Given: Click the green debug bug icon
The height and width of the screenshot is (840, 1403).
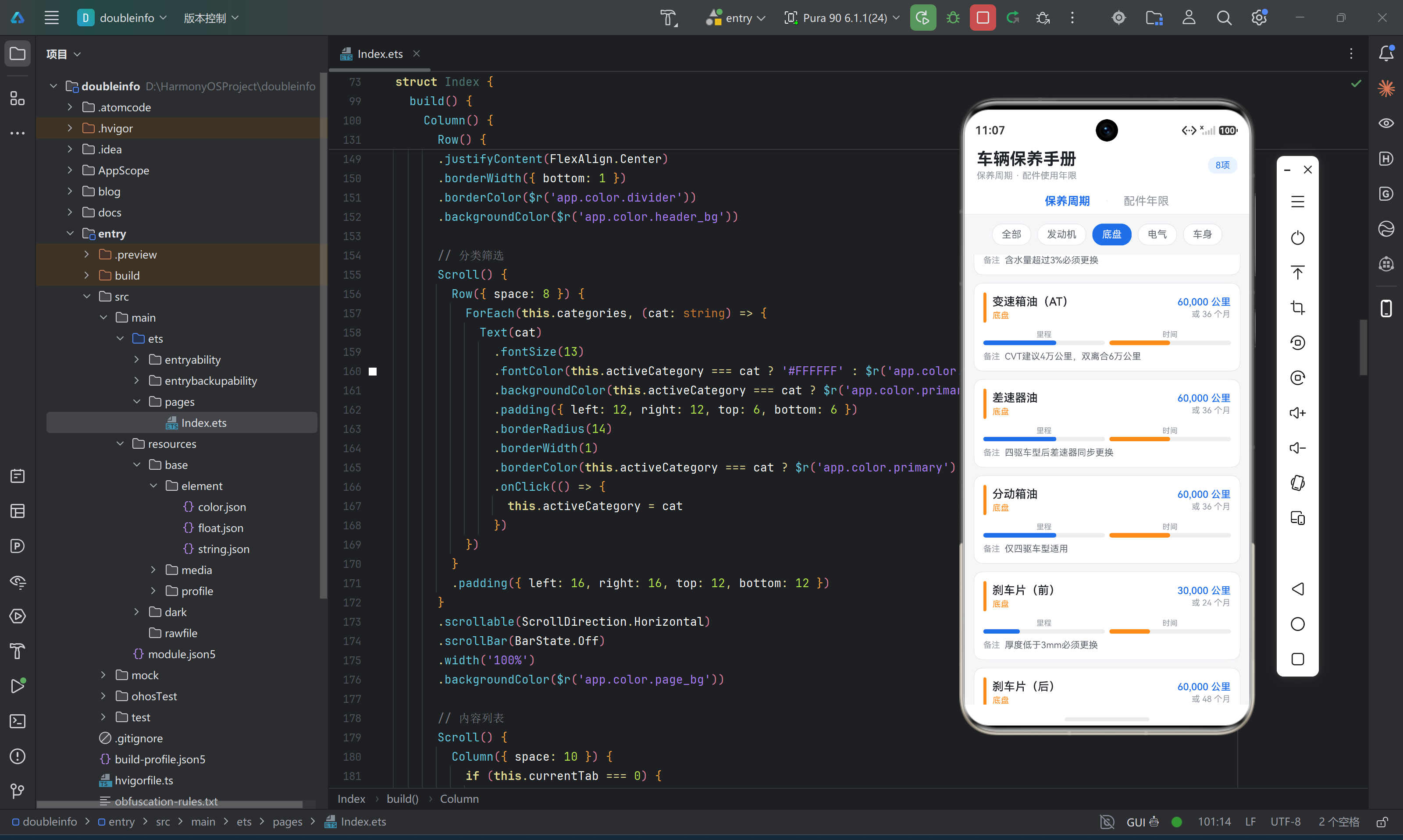Looking at the screenshot, I should (x=953, y=18).
